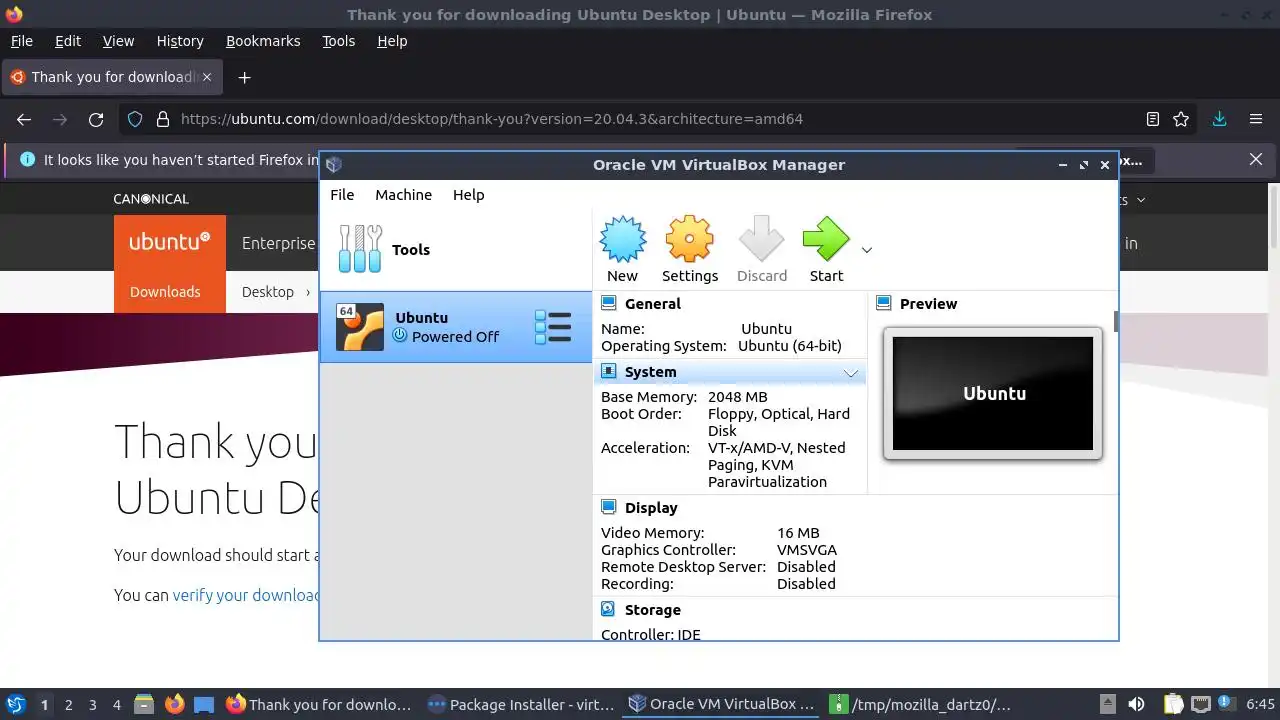Open Firefox Bookmarks menu

coord(263,41)
